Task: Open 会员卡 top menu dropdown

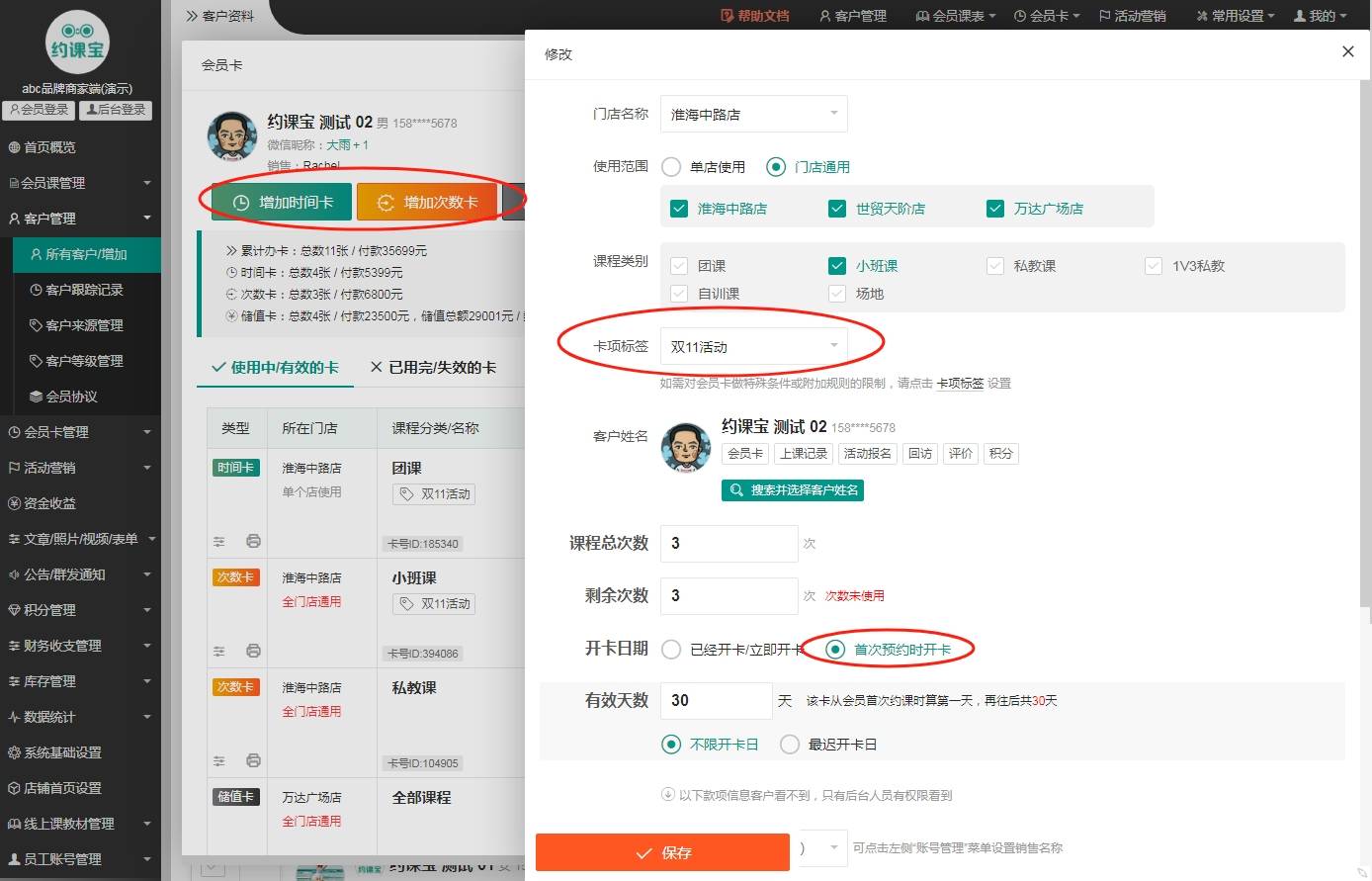Action: [1047, 16]
